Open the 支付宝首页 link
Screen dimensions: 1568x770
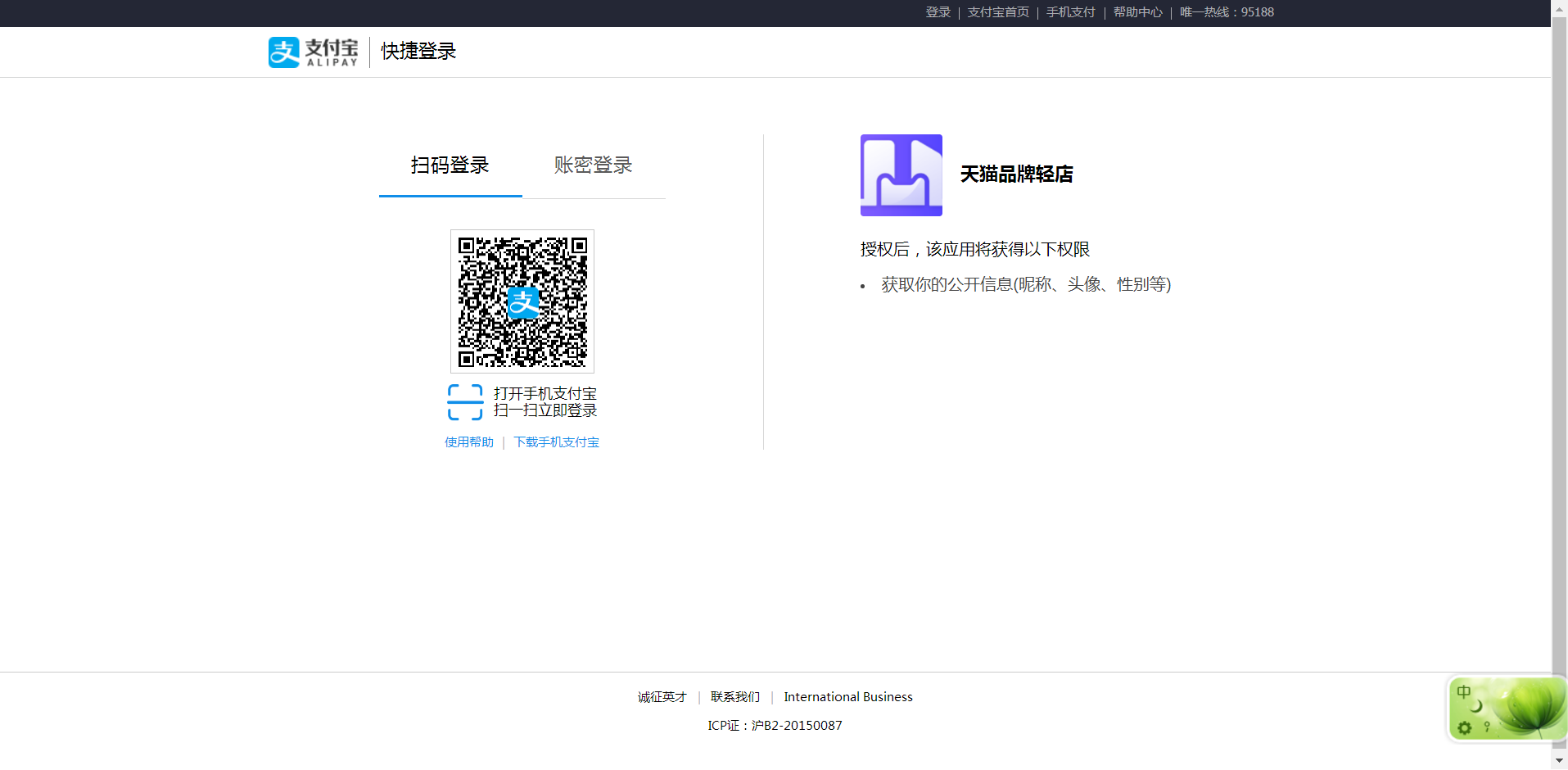pos(998,12)
